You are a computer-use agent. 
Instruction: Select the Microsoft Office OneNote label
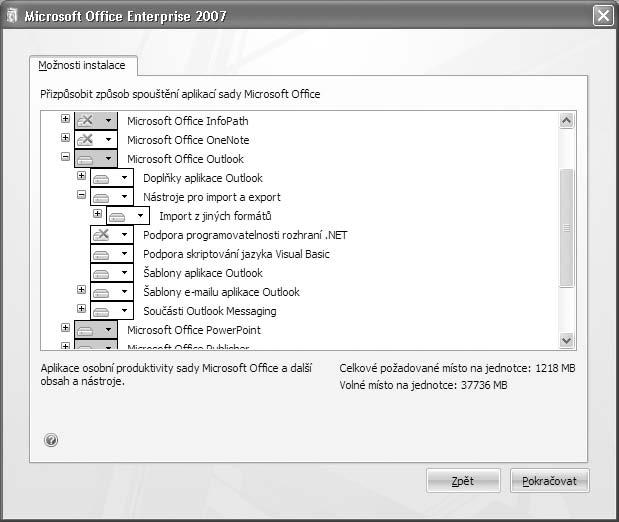click(x=188, y=140)
